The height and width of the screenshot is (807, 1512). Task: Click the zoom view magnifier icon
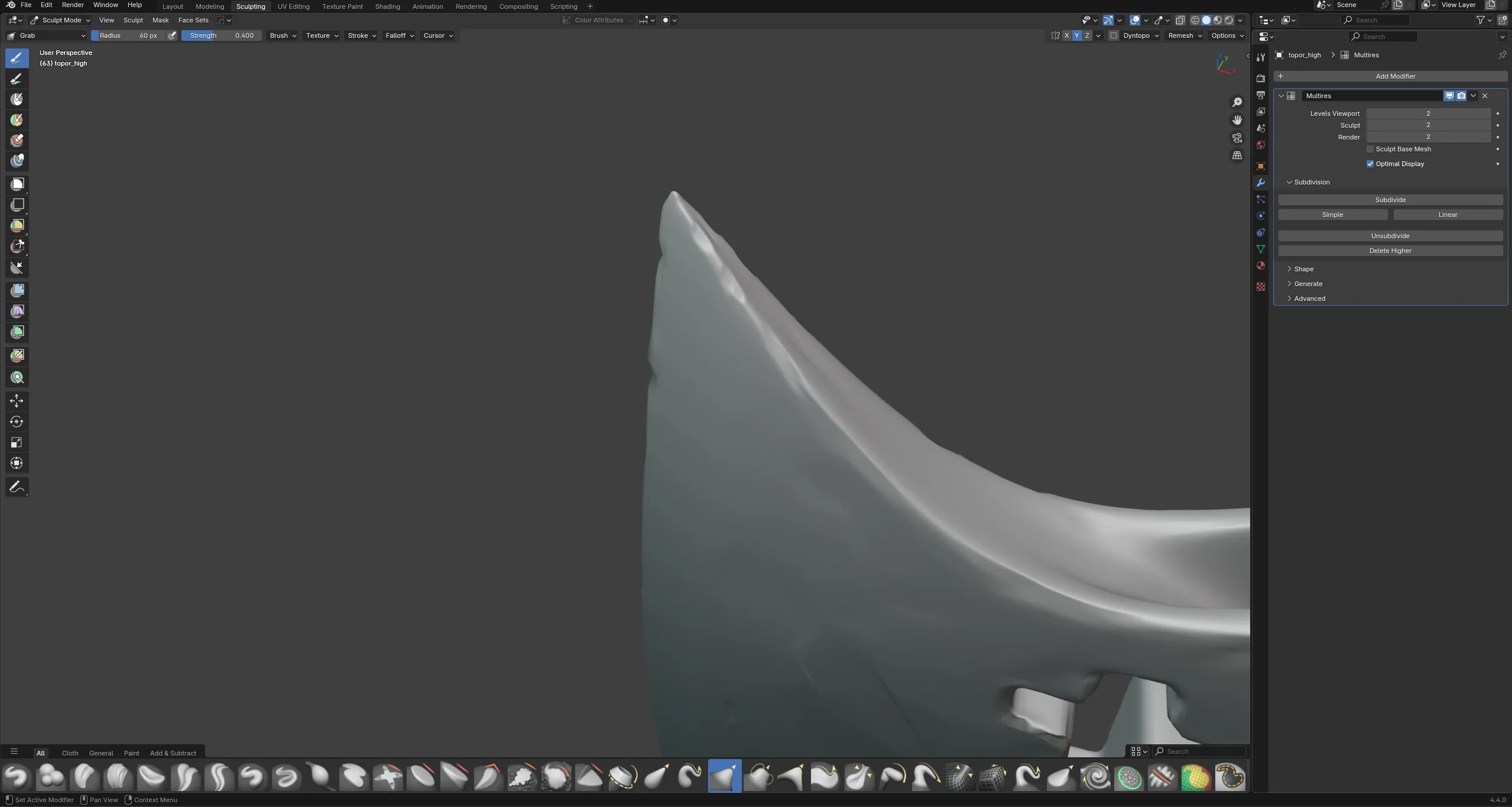point(1237,102)
